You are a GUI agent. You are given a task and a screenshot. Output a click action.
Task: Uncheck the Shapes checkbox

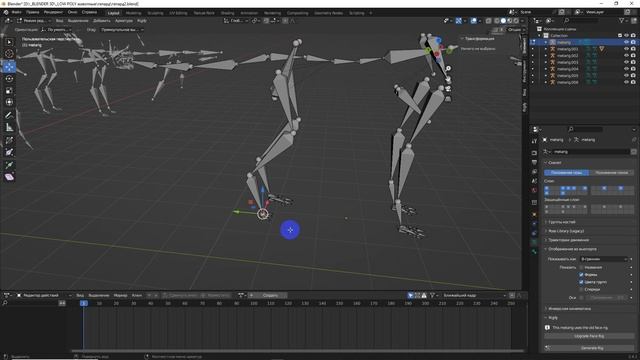click(581, 275)
